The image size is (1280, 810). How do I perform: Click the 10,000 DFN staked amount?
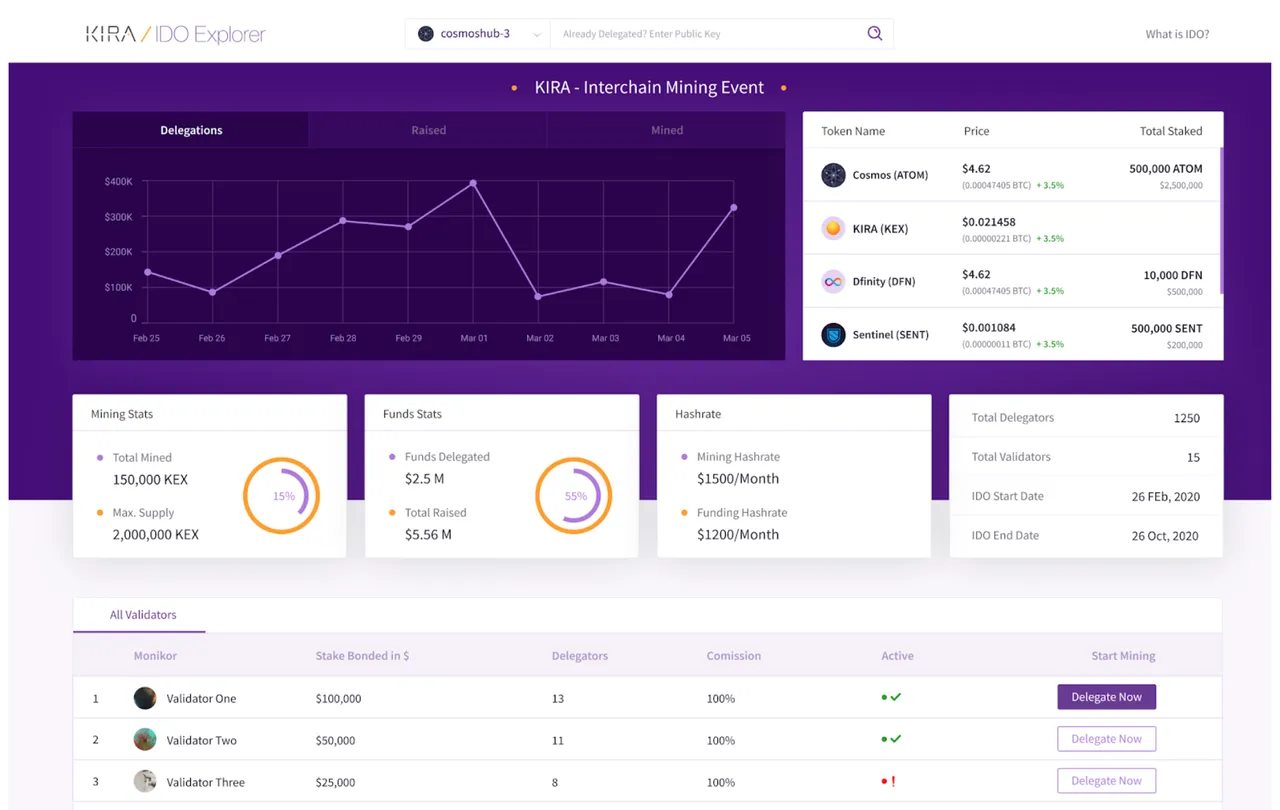pos(1173,275)
